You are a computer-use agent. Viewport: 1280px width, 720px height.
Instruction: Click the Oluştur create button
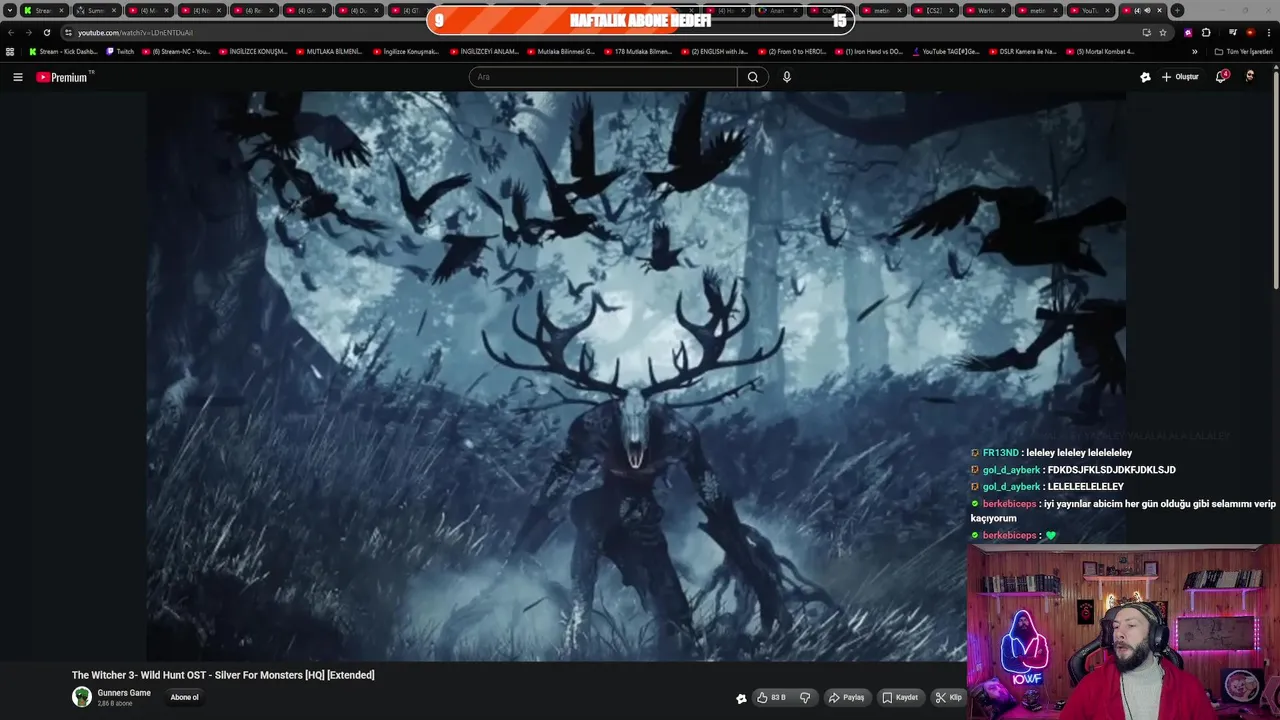click(1180, 77)
